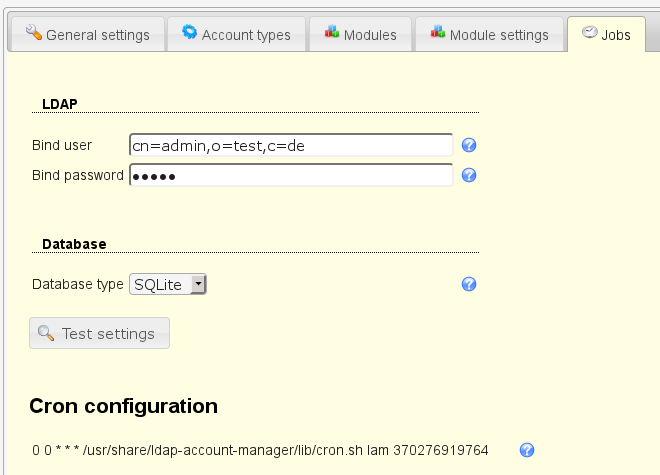Open help for Bind user field
This screenshot has height=475, width=660.
[468, 146]
